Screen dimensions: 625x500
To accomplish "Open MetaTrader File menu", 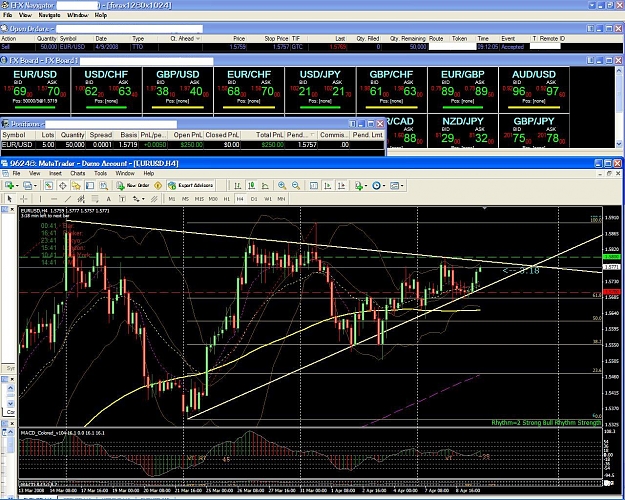I will point(16,173).
